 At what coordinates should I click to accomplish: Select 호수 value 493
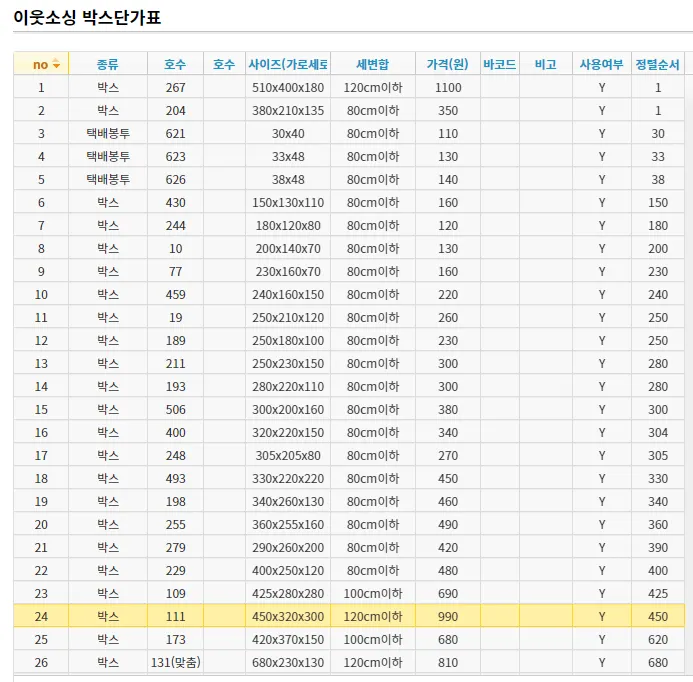point(175,478)
